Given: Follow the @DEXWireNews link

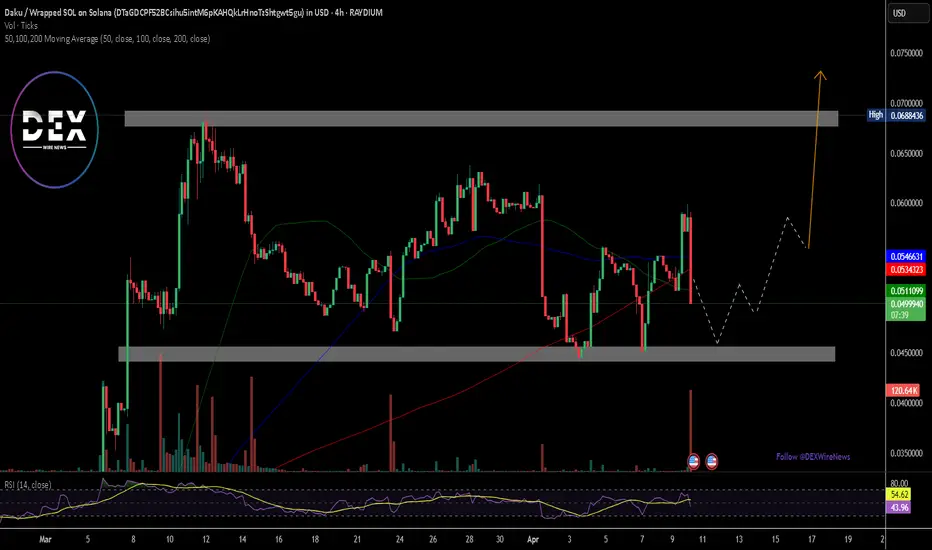Looking at the screenshot, I should tap(813, 457).
